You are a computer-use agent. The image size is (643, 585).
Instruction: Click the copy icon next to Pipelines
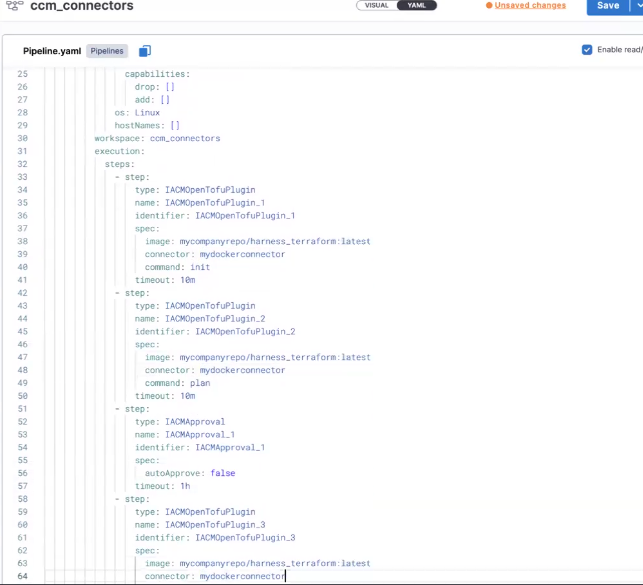145,50
